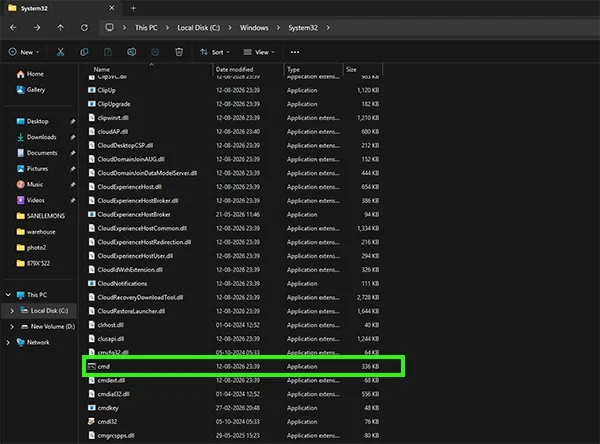Select cmgrcspps.dll file

233,436
